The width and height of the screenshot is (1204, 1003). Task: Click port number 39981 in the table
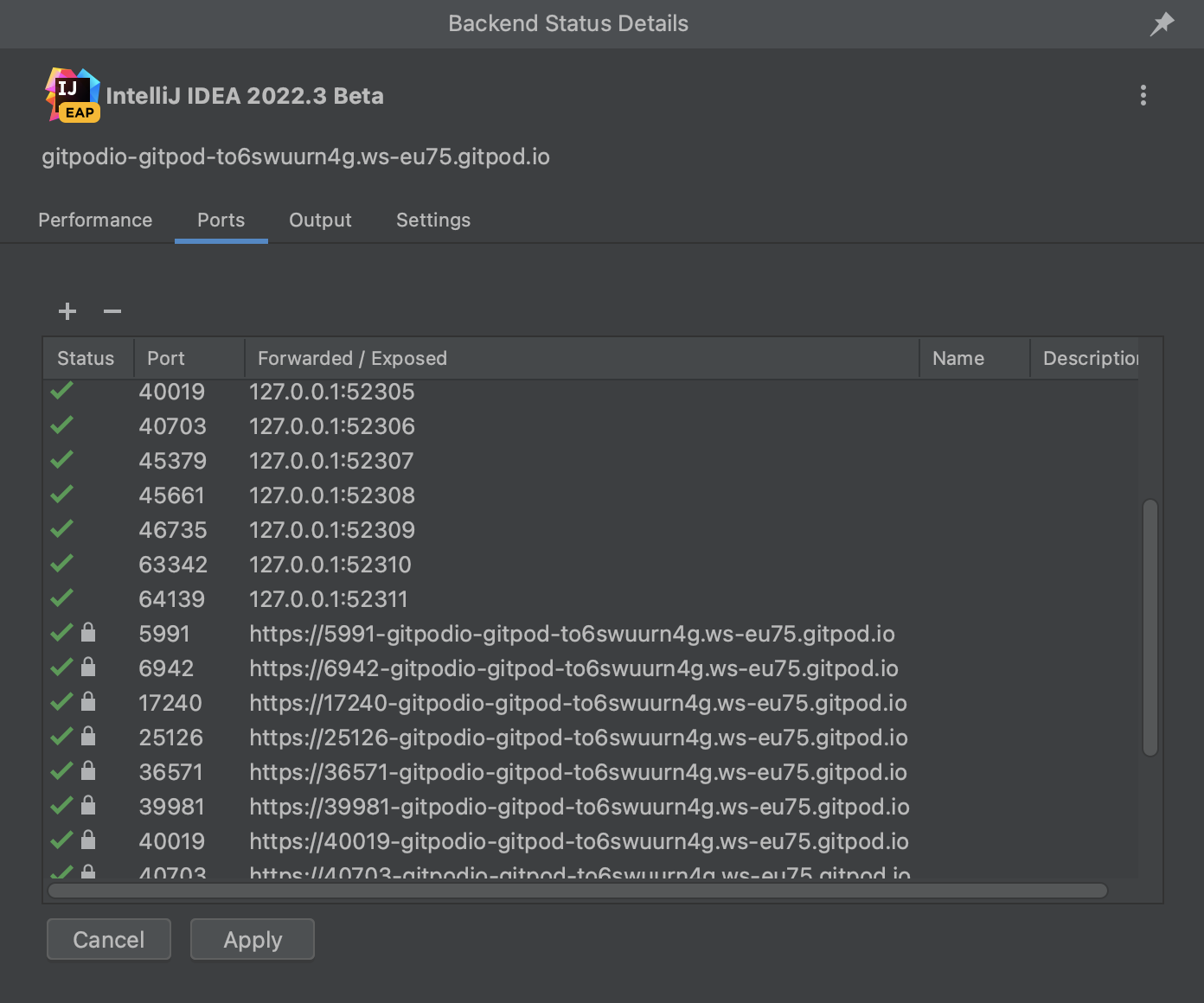[x=171, y=807]
